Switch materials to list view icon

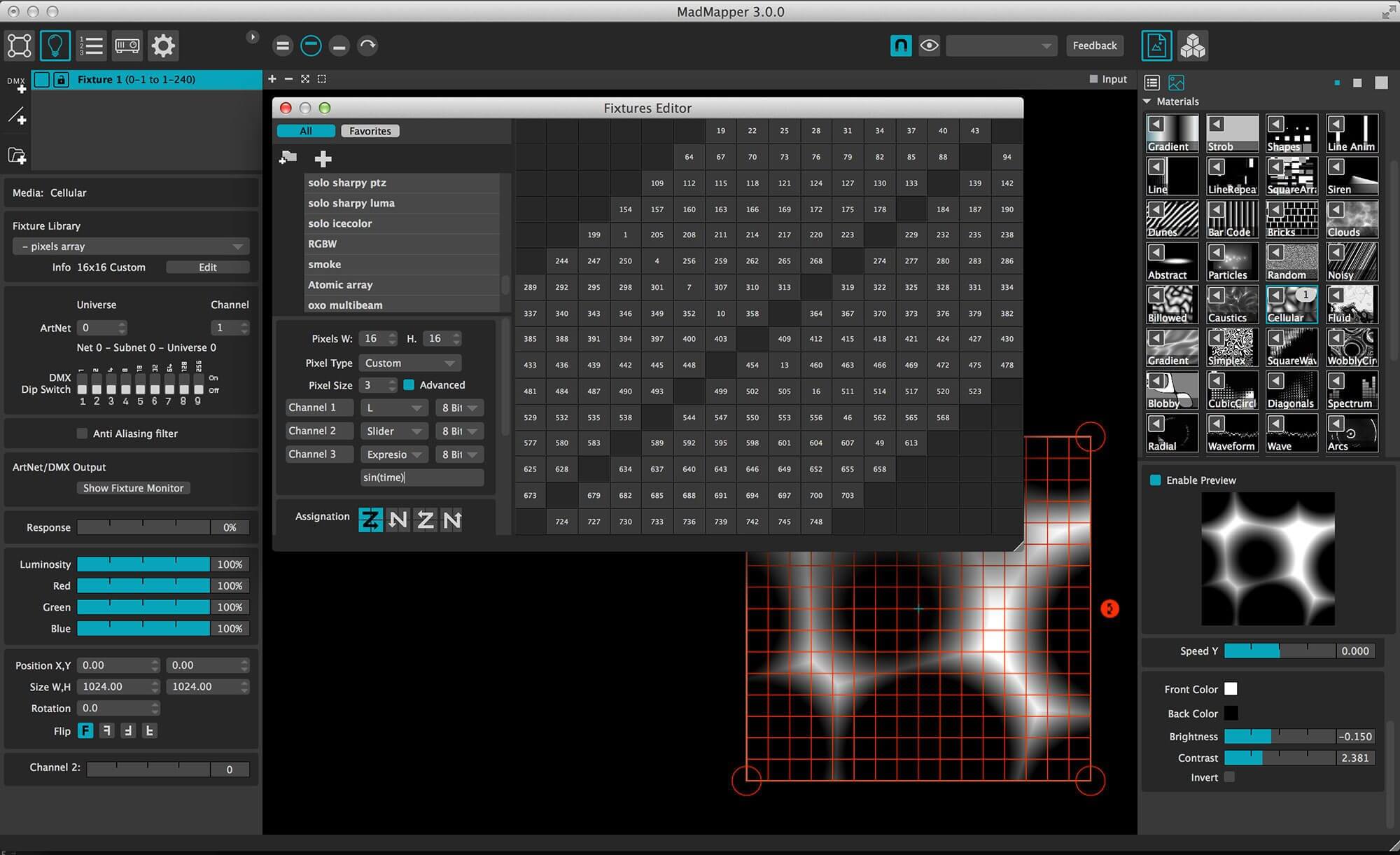point(1151,83)
